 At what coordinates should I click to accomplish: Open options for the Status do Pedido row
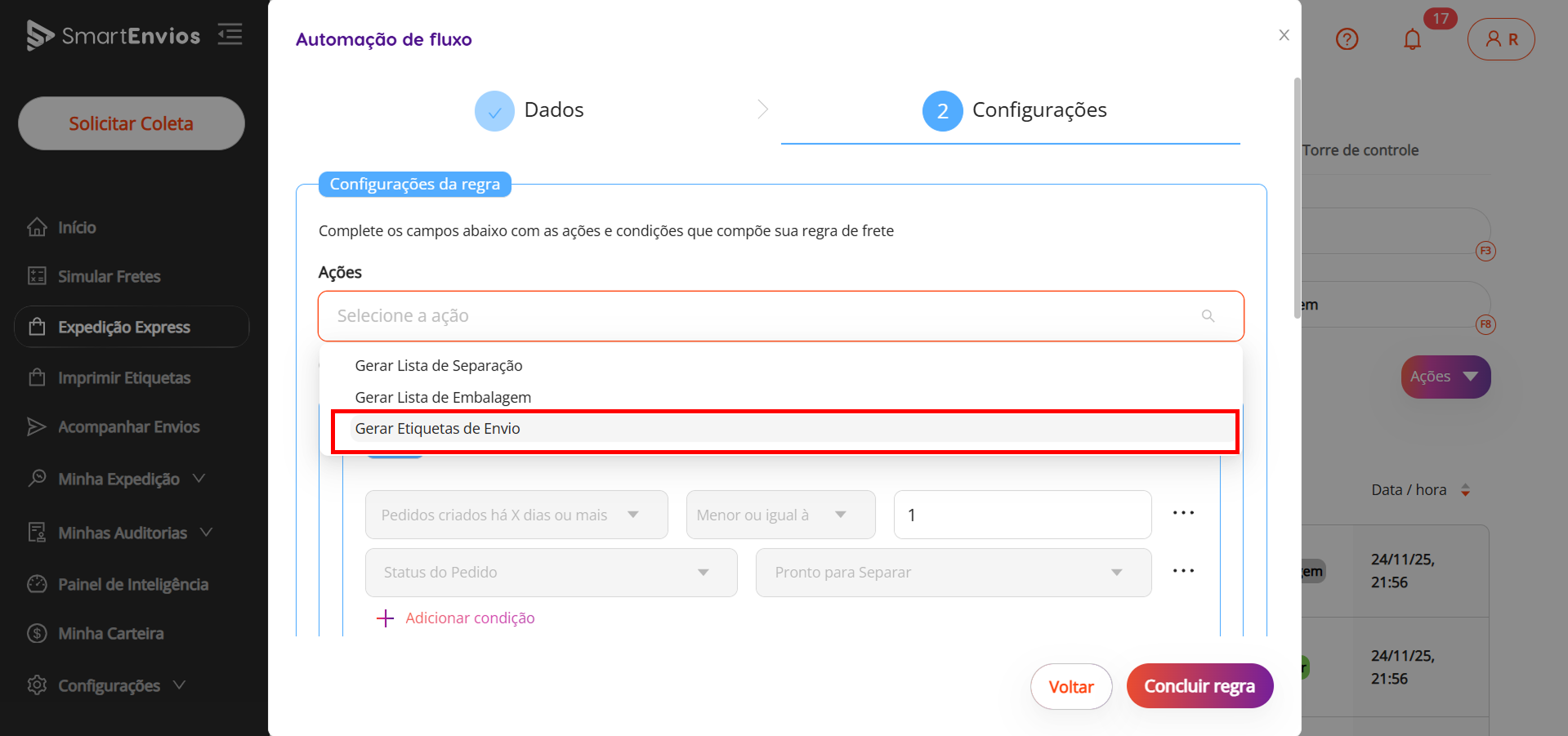coord(1183,571)
